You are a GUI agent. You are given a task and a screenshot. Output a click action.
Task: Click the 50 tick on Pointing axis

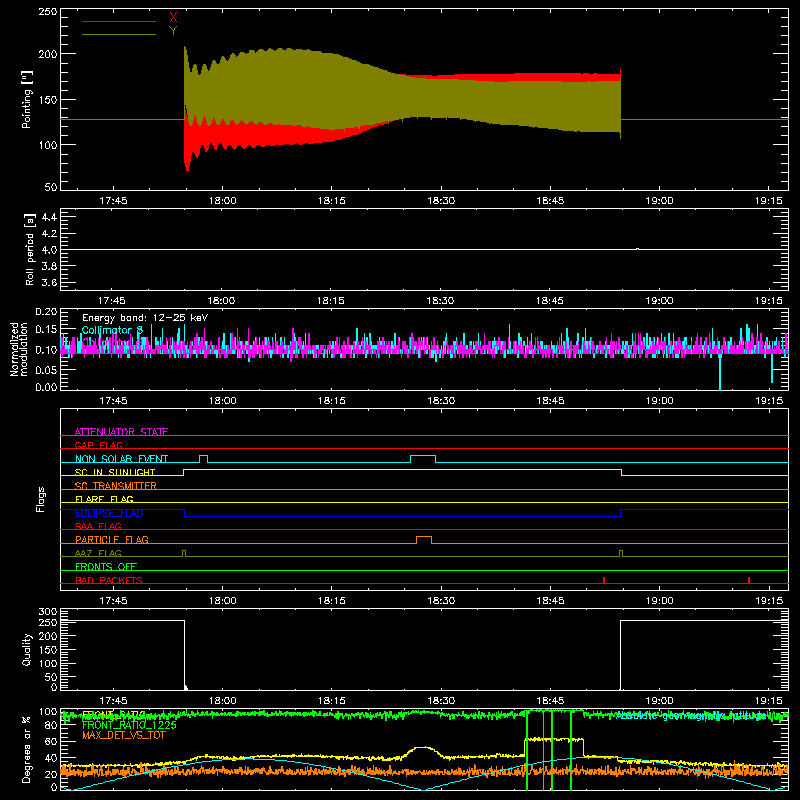[x=51, y=187]
